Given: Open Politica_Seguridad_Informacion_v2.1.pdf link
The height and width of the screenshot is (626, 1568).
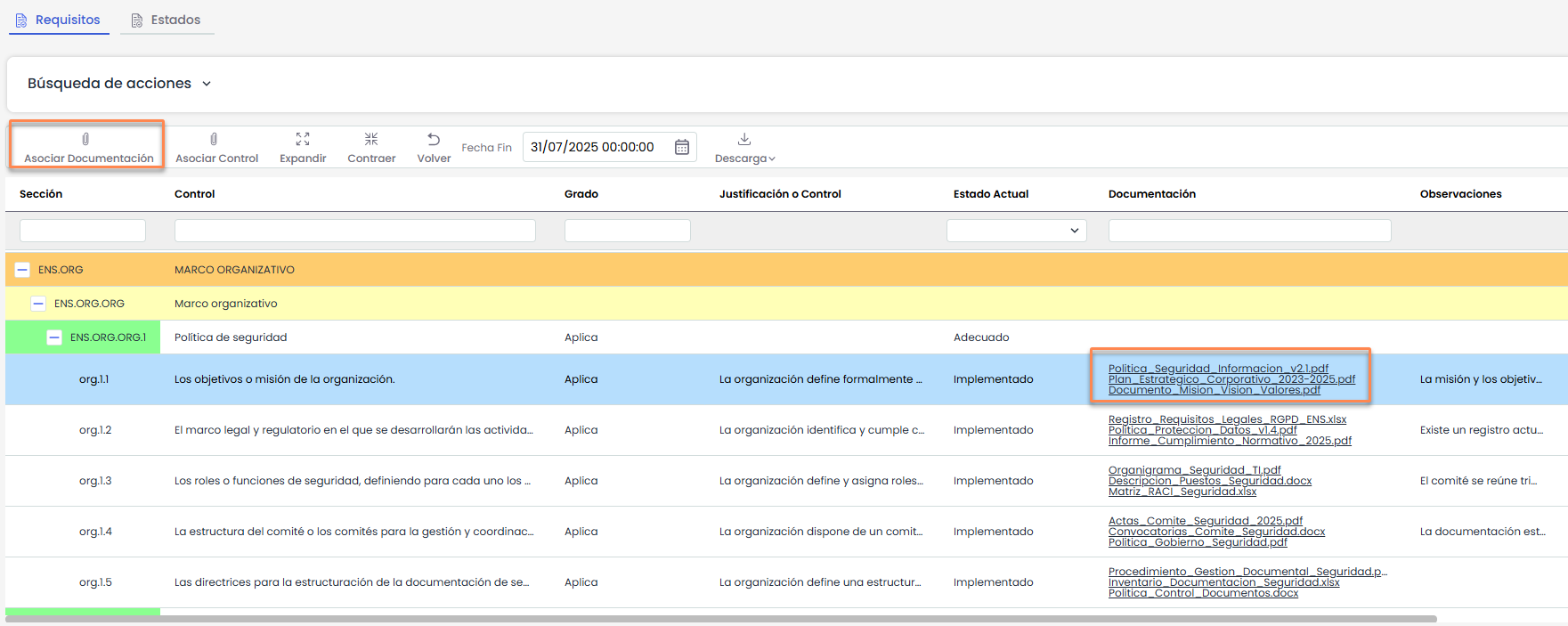Looking at the screenshot, I should tap(1217, 369).
